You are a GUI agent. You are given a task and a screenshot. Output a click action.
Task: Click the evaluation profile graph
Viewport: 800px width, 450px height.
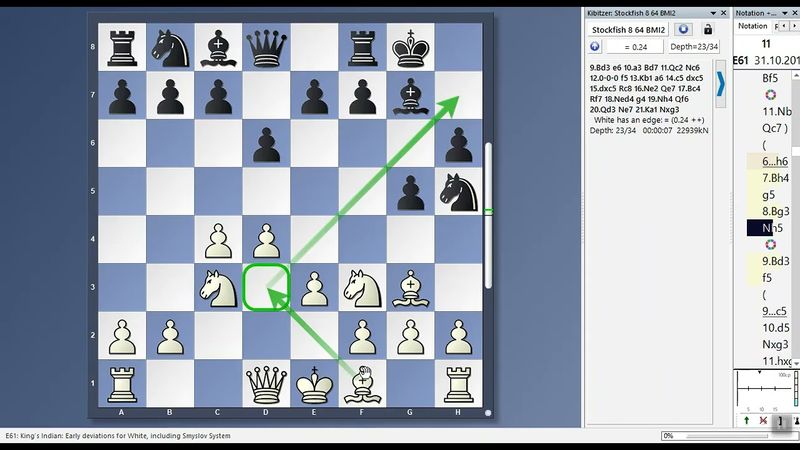[x=766, y=390]
